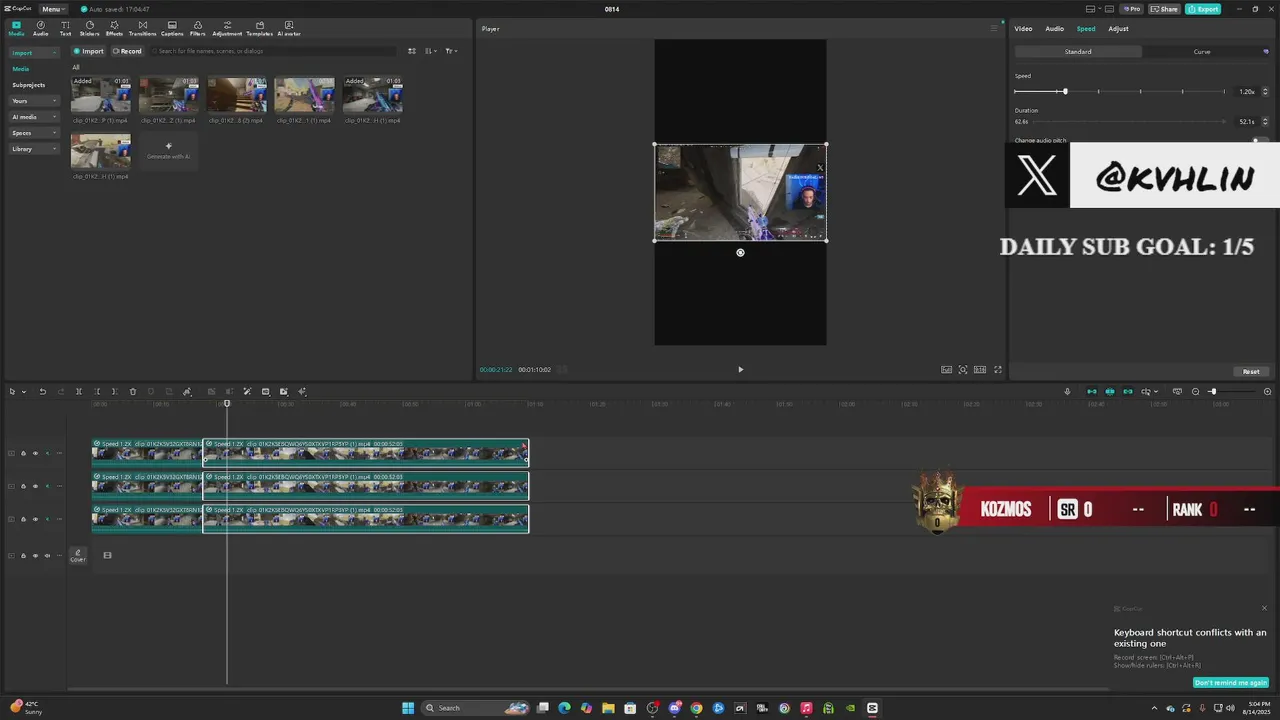This screenshot has width=1280, height=720.
Task: Open the Captions panel
Action: (172, 29)
